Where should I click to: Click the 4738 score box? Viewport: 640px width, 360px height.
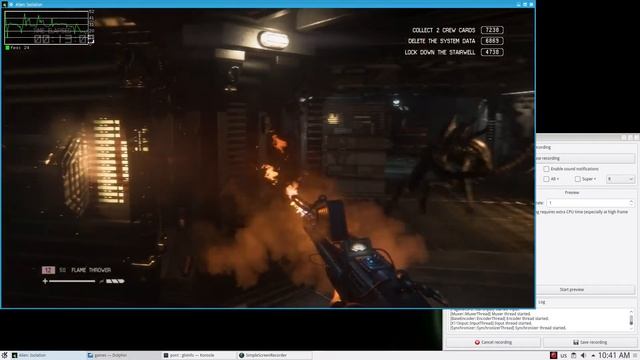(492, 52)
